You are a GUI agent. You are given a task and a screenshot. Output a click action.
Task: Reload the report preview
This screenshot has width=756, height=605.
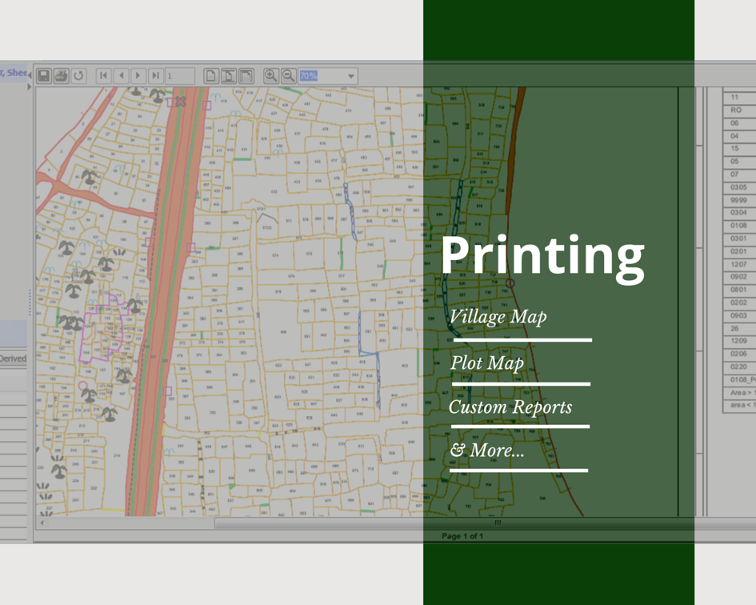point(79,76)
